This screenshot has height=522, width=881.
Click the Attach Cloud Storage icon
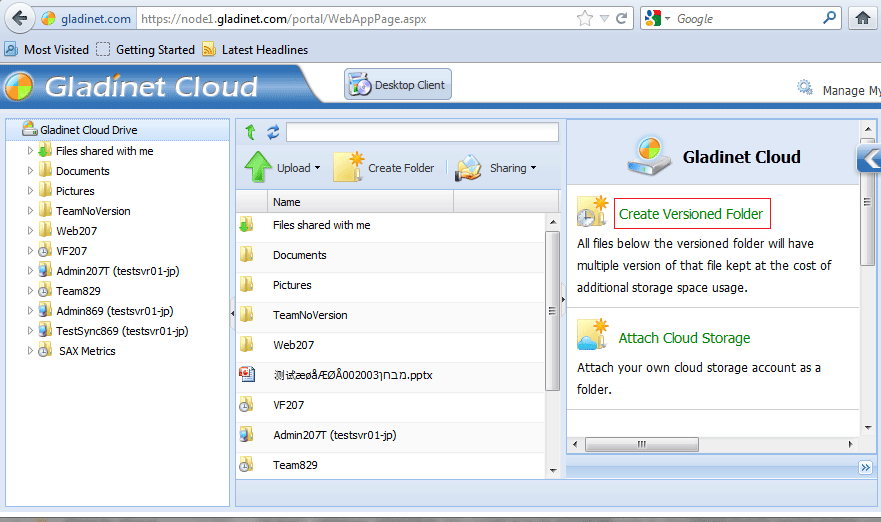coord(593,334)
